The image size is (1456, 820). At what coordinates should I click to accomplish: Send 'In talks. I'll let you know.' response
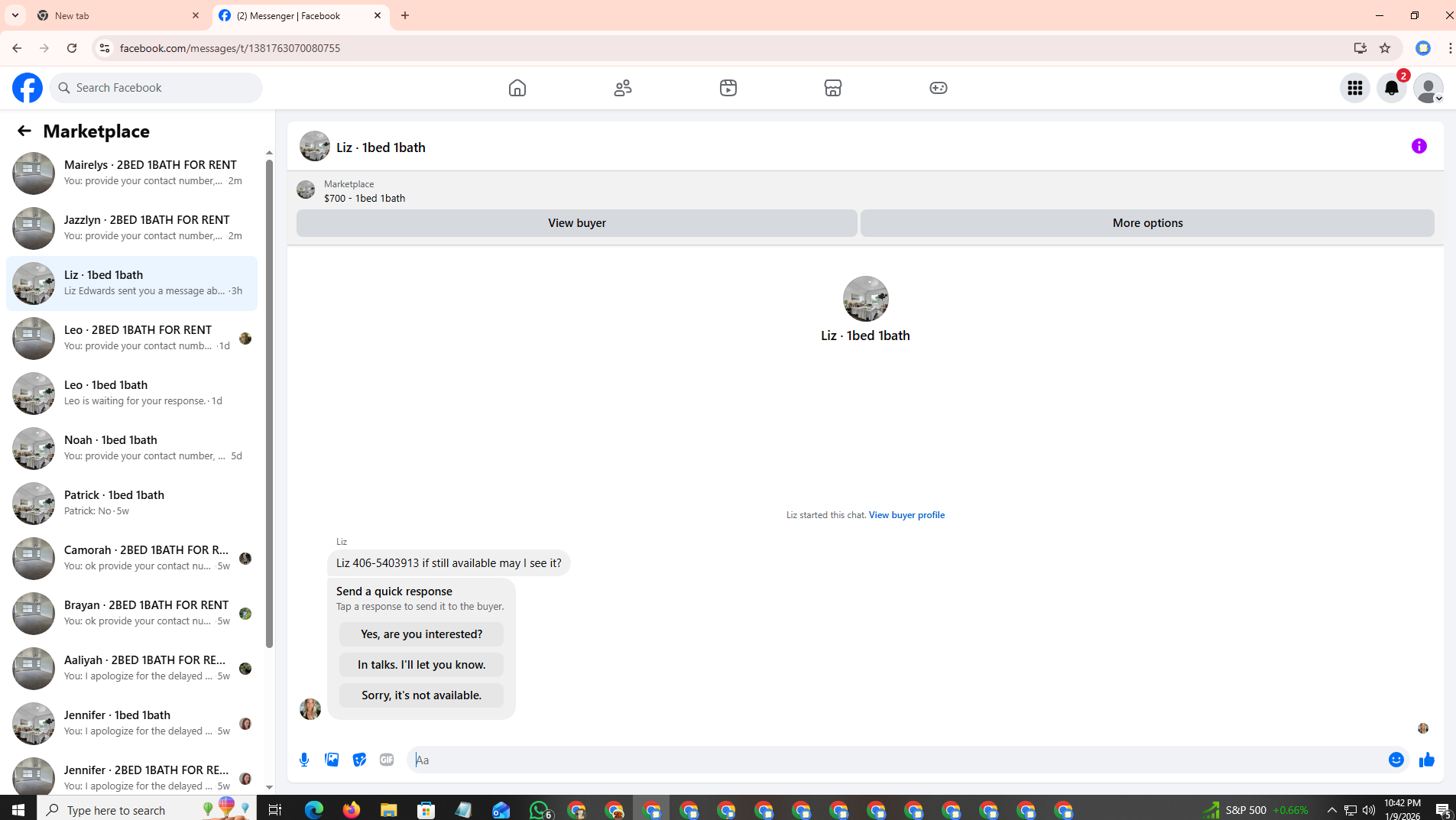coord(421,665)
